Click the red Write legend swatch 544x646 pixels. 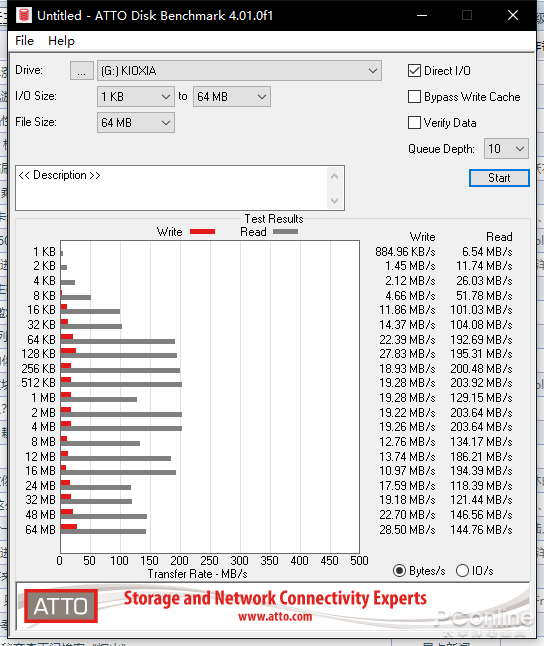[202, 232]
